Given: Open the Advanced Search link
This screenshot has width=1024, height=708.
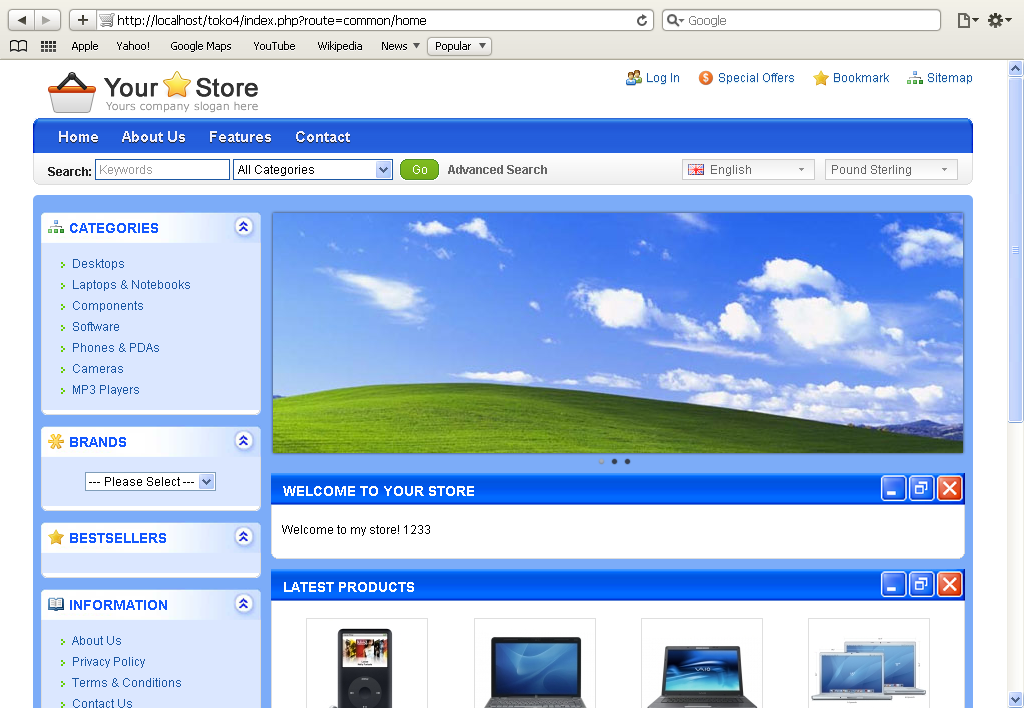Looking at the screenshot, I should click(x=498, y=170).
